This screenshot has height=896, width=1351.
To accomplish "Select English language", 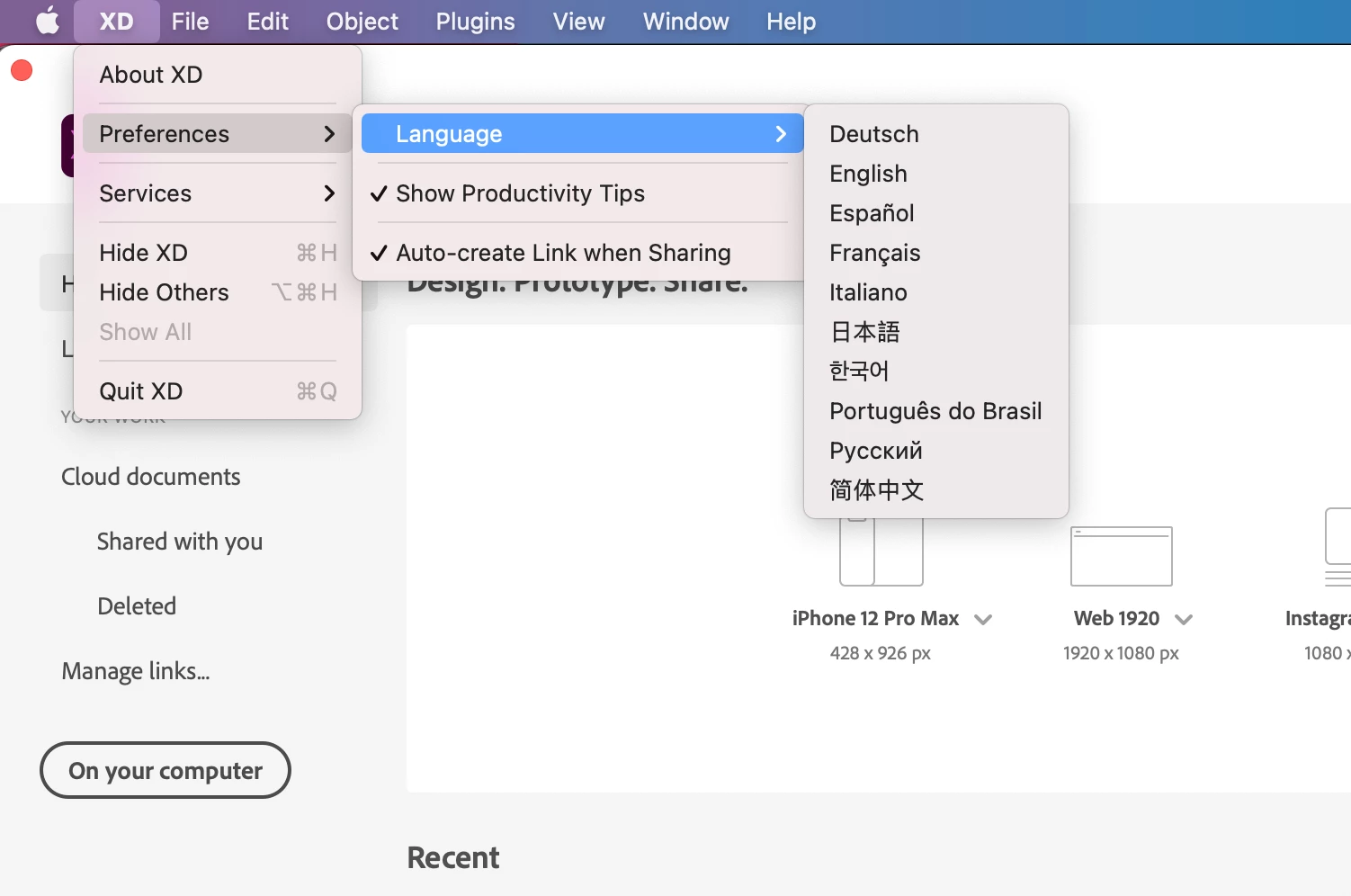I will coord(936,174).
